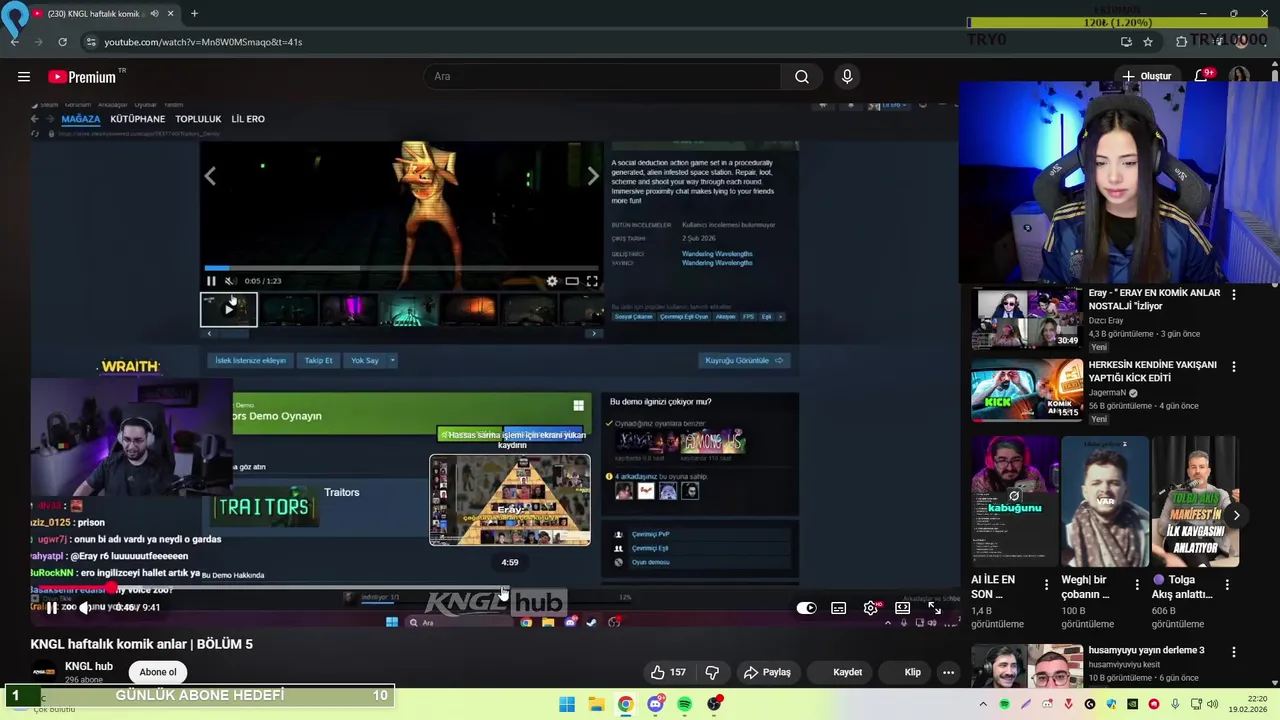Open the YouTube guide hamburger menu
The width and height of the screenshot is (1280, 720).
pos(24,76)
